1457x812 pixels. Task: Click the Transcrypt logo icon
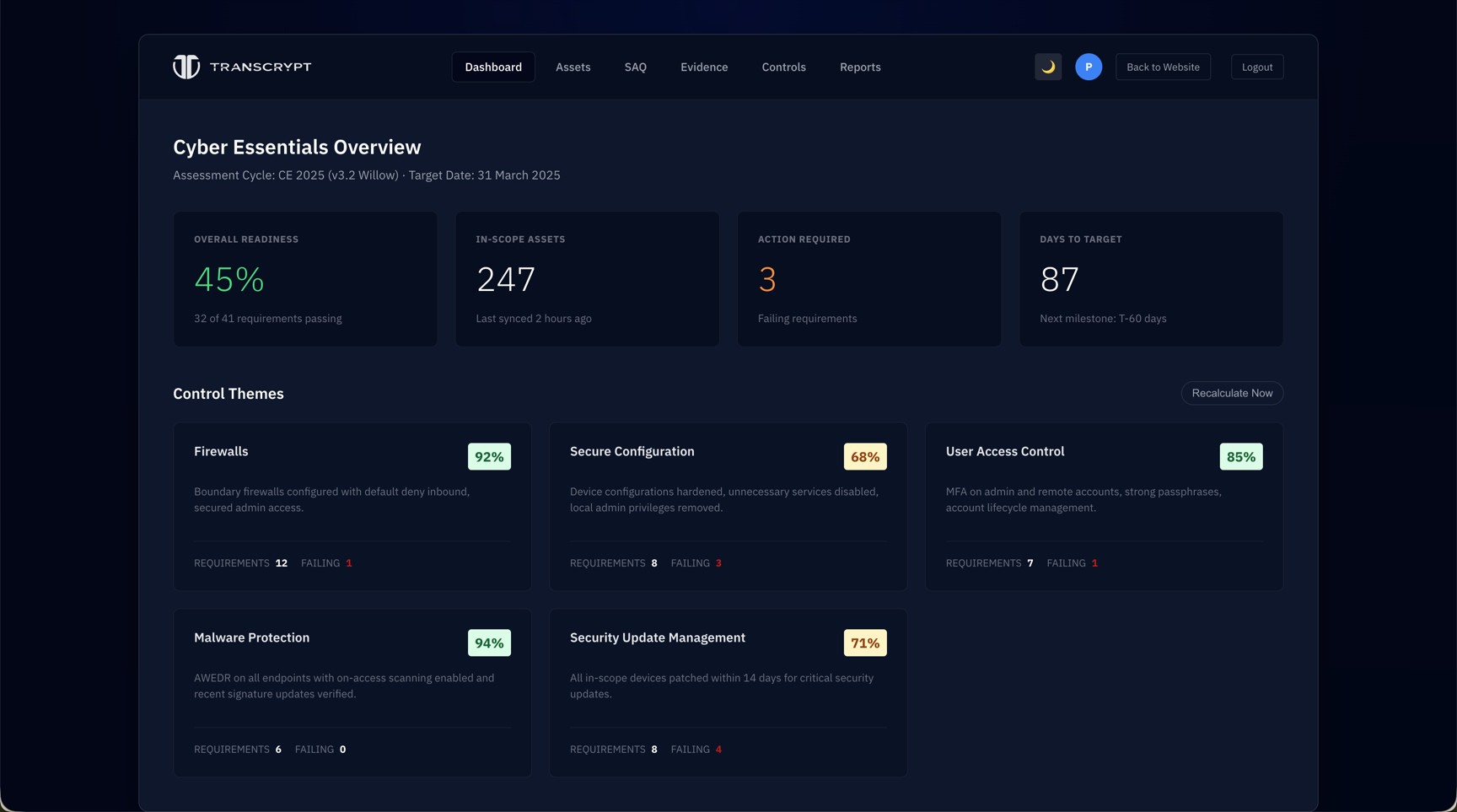[x=186, y=67]
